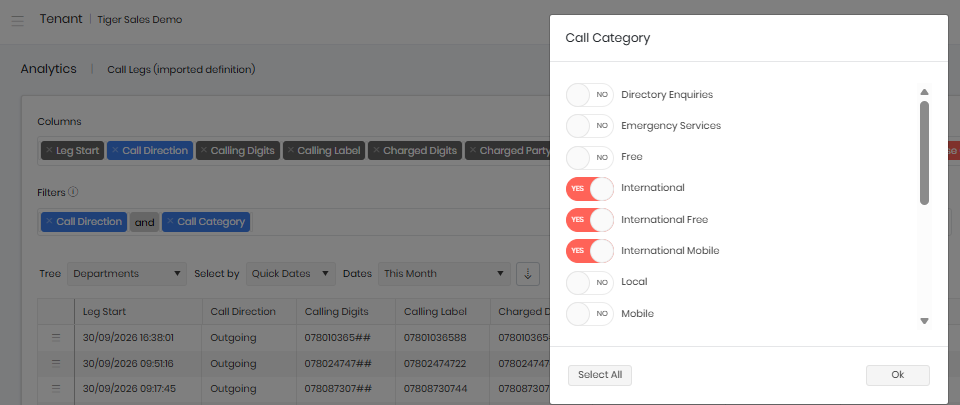Toggle the Mobile category on
Screen dimensions: 960x405
point(590,313)
